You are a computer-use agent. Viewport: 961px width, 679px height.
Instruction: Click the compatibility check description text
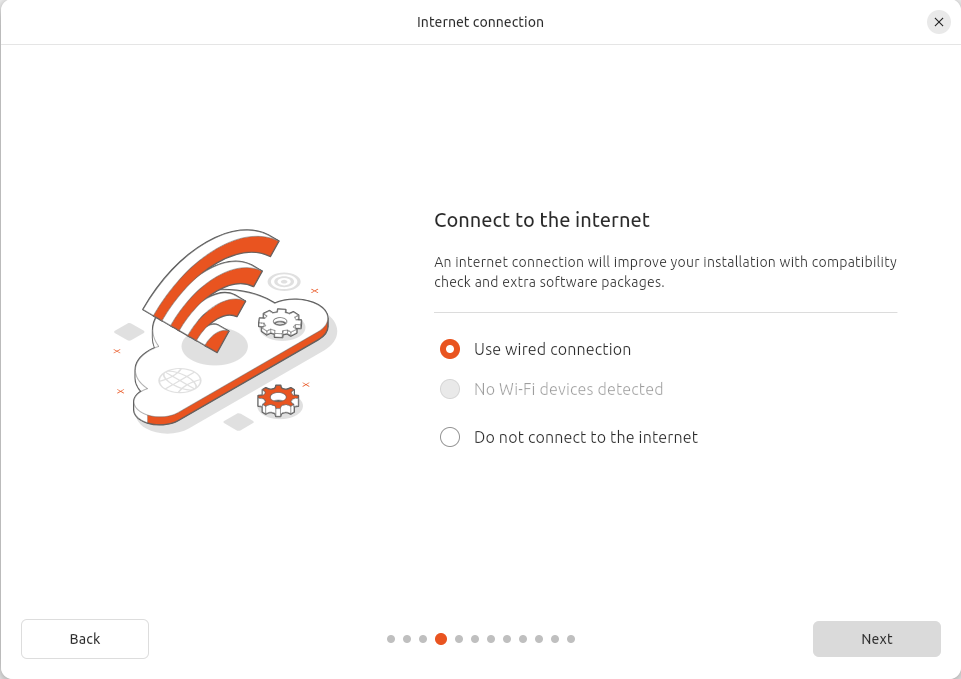(665, 271)
